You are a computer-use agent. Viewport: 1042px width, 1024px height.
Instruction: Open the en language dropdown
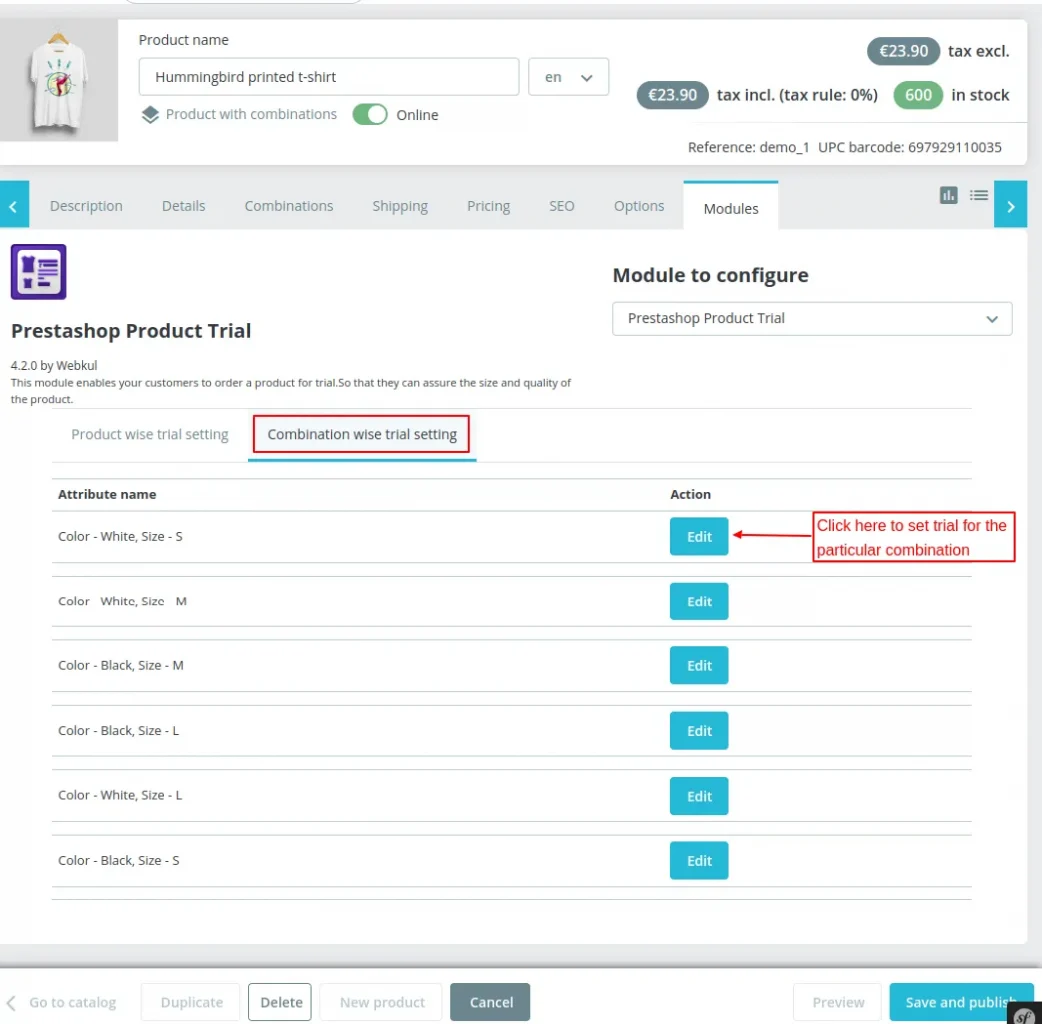tap(568, 77)
